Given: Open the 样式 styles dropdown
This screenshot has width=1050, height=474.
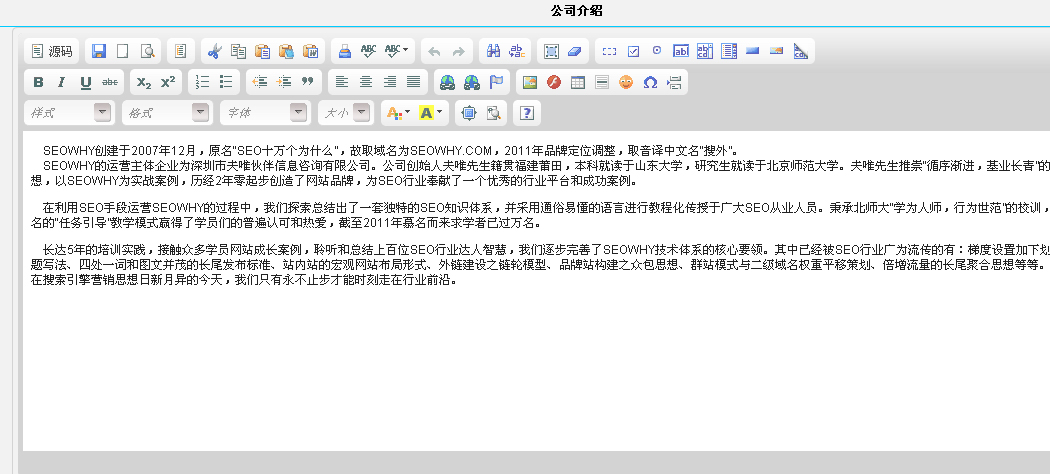Looking at the screenshot, I should 68,112.
